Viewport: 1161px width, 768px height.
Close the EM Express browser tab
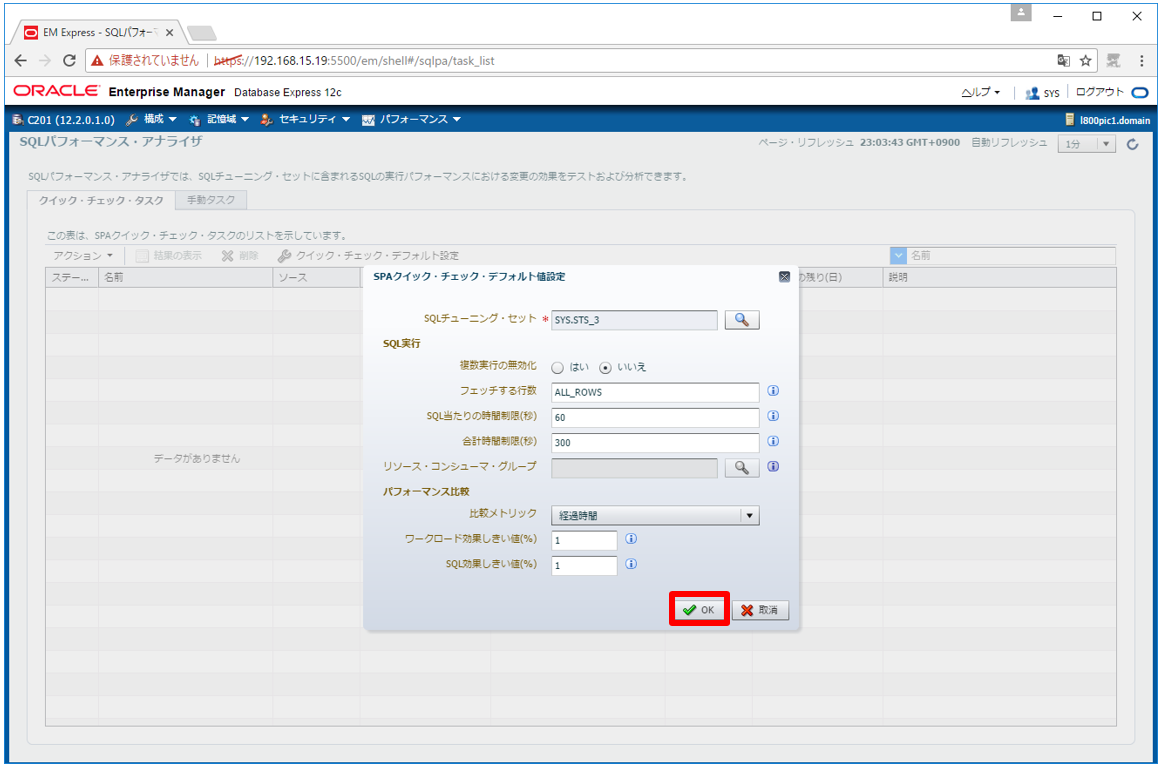pos(170,33)
